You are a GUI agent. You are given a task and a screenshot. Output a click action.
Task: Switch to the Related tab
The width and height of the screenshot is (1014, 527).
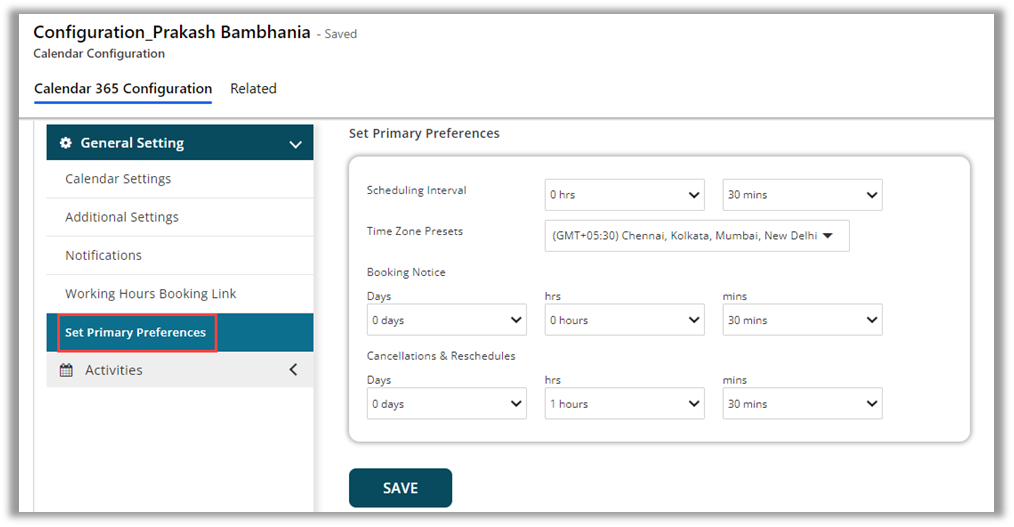253,89
